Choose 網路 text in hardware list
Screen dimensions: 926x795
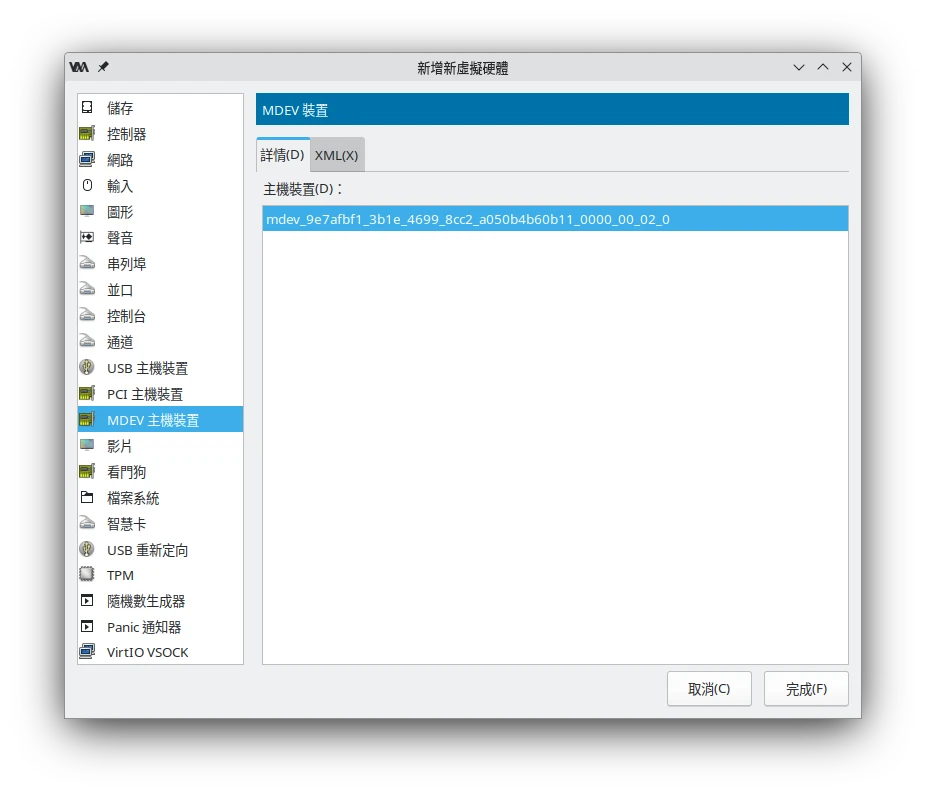120,160
